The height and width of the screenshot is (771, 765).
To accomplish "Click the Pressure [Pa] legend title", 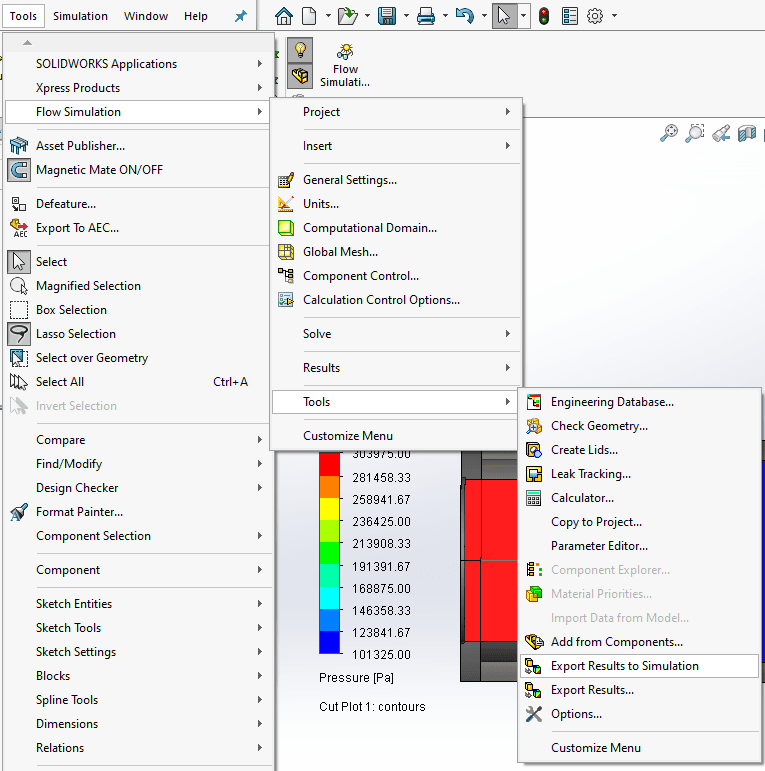I will (356, 678).
